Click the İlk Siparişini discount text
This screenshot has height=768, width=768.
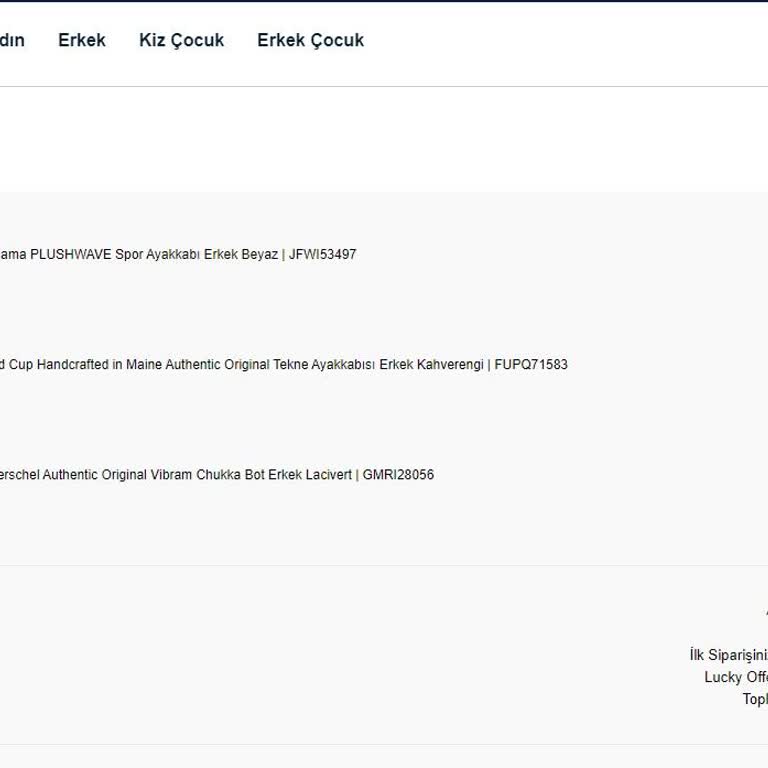(728, 655)
